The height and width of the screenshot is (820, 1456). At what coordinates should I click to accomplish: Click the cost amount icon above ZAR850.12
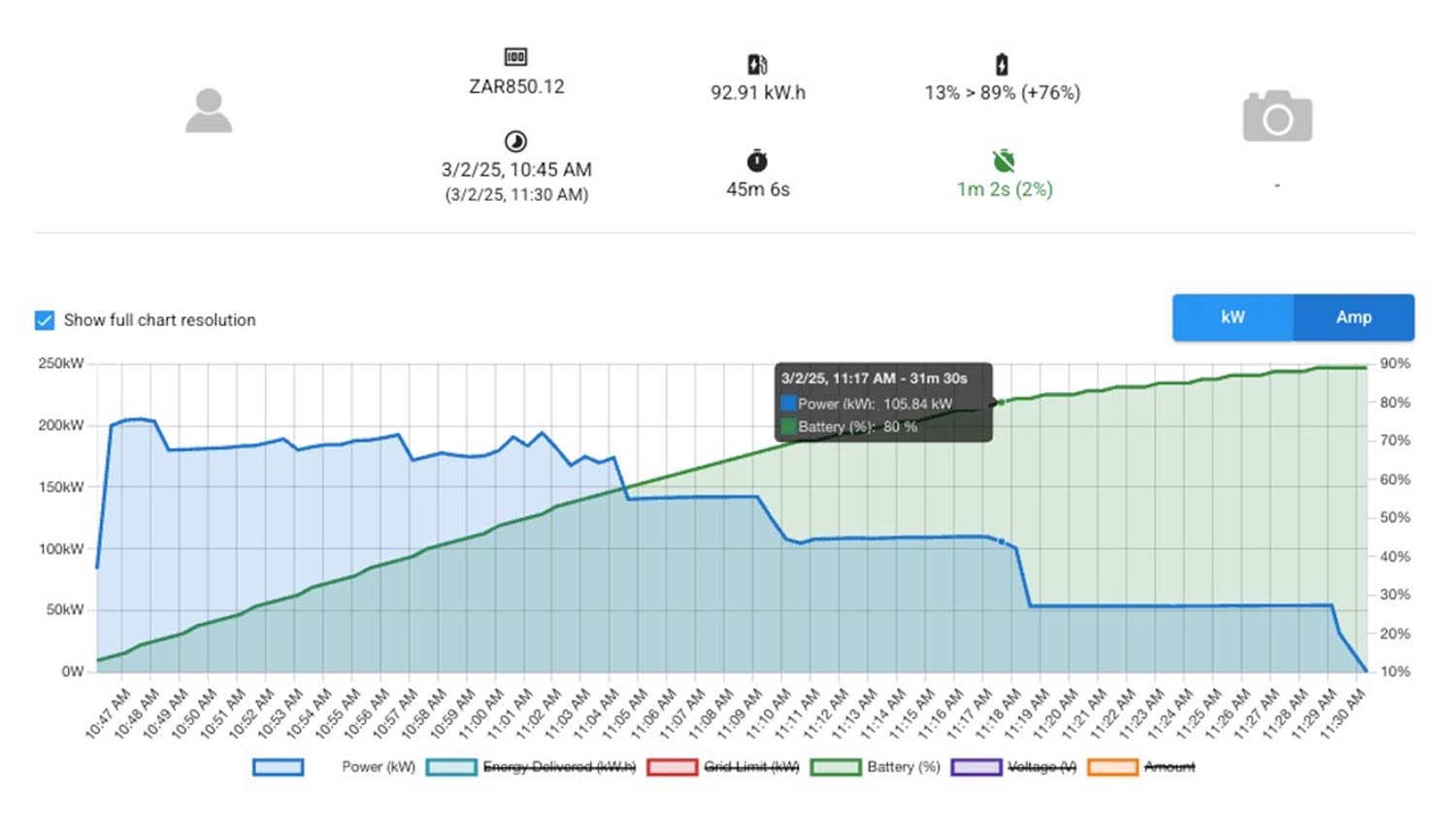(515, 56)
